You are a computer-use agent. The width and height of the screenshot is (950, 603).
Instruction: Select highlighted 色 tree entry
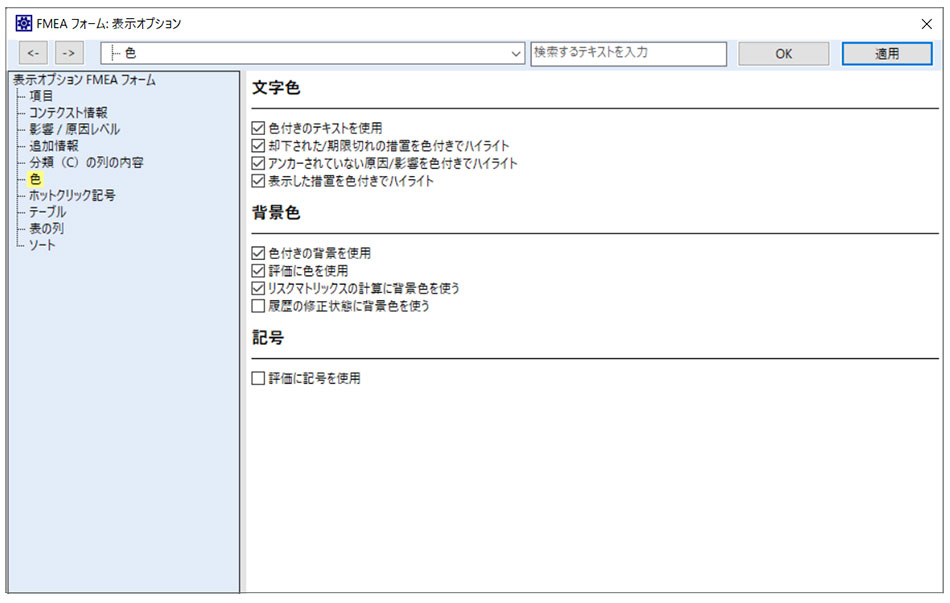click(x=35, y=179)
